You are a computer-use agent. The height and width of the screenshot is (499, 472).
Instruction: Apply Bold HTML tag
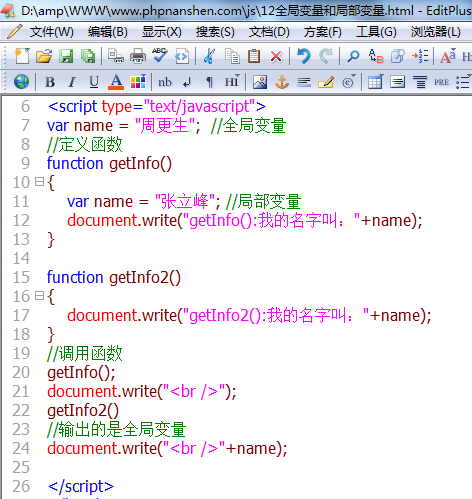point(50,82)
